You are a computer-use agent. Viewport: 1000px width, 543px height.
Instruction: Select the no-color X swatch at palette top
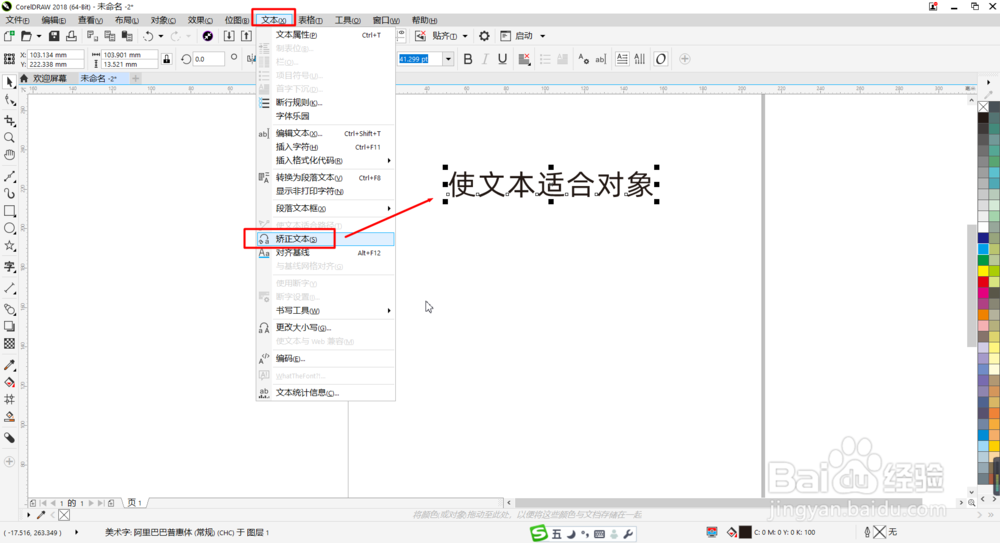point(983,107)
